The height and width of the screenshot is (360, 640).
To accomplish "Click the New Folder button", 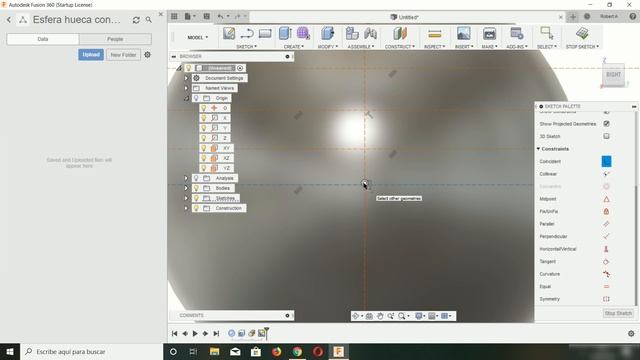I will (x=123, y=55).
